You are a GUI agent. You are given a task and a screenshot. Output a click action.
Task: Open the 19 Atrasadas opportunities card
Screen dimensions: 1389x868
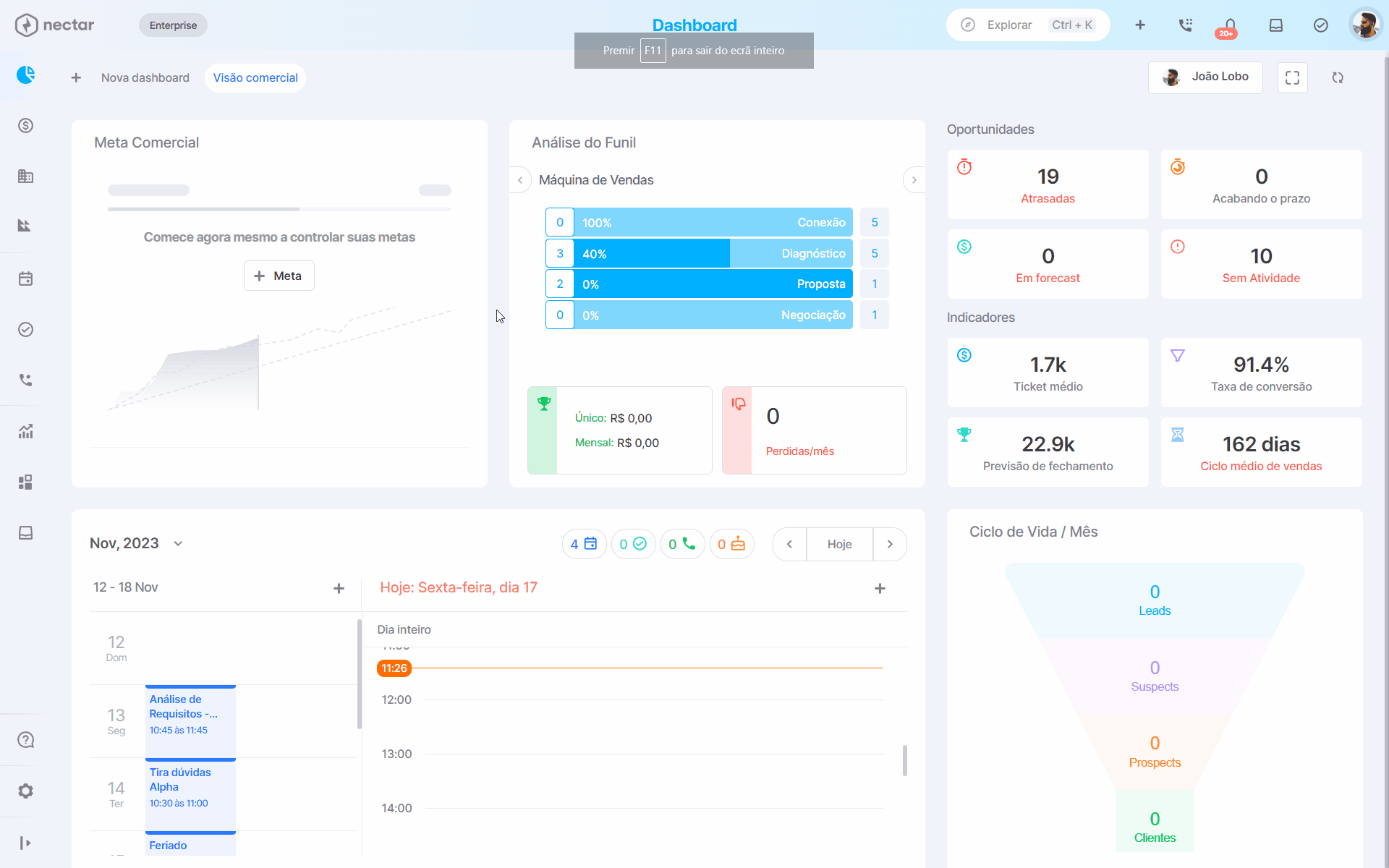(x=1048, y=184)
